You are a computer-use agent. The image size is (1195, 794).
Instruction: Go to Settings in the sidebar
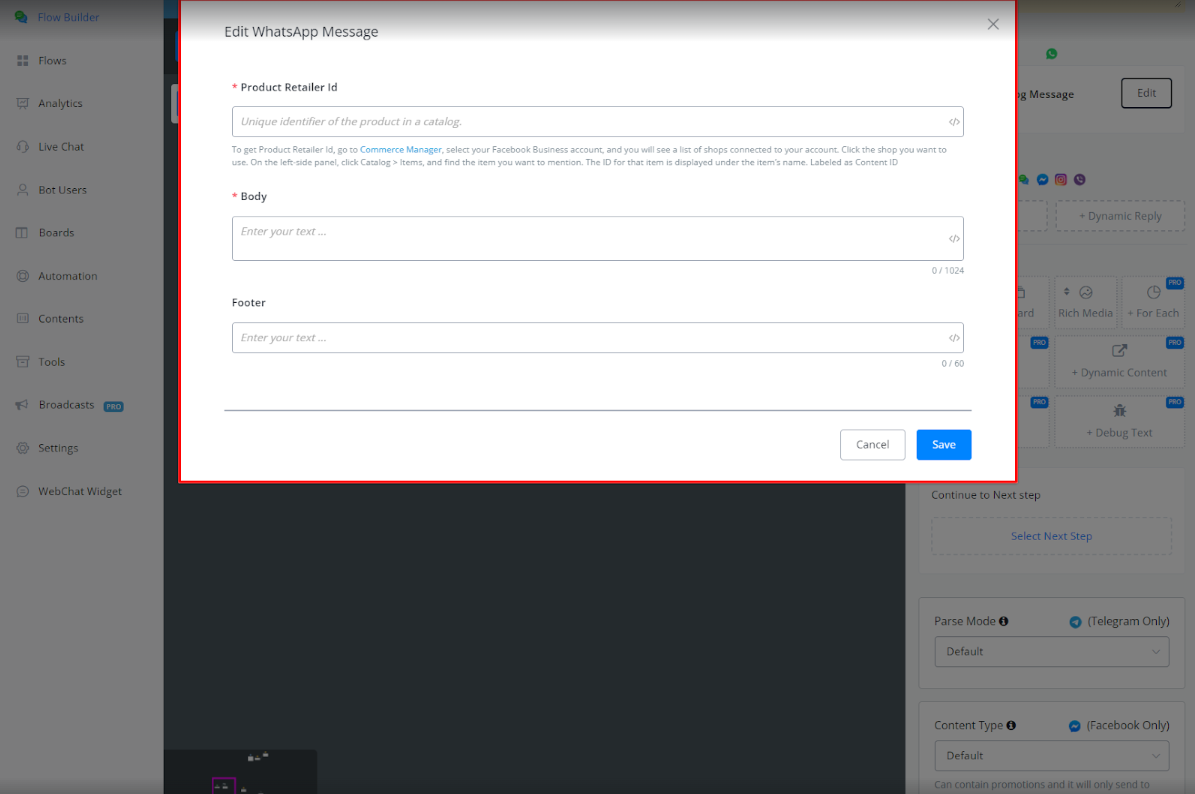[57, 448]
